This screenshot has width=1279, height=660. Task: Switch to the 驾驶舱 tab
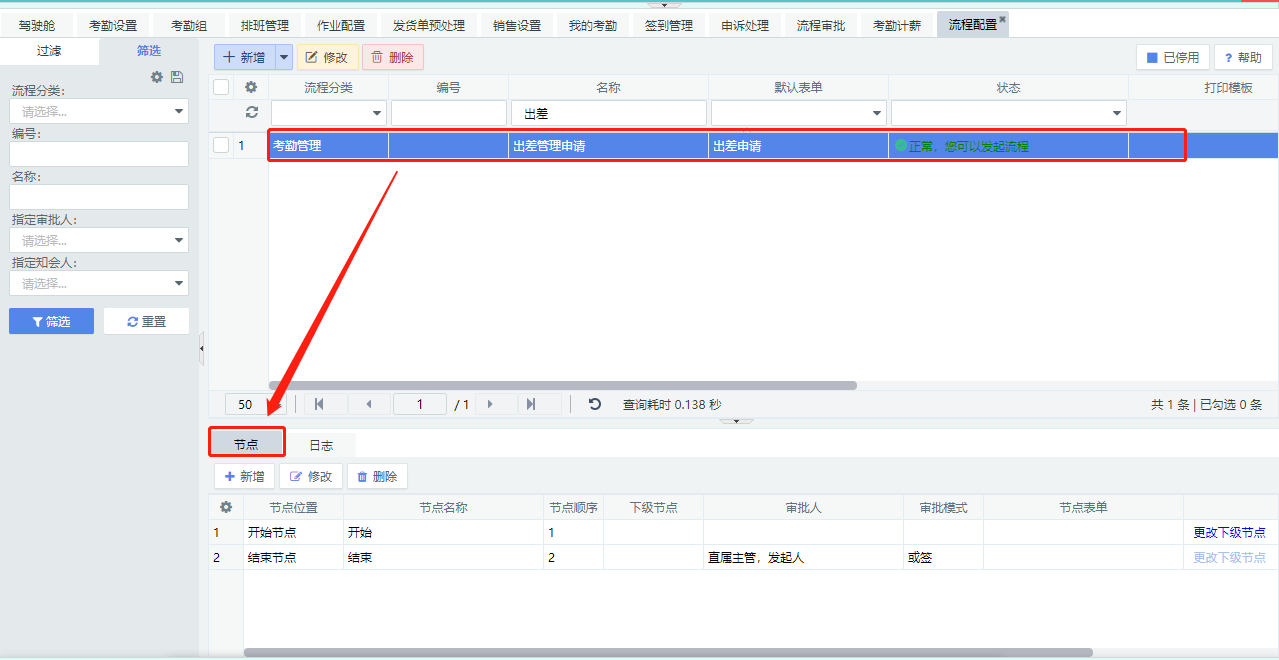[x=37, y=25]
